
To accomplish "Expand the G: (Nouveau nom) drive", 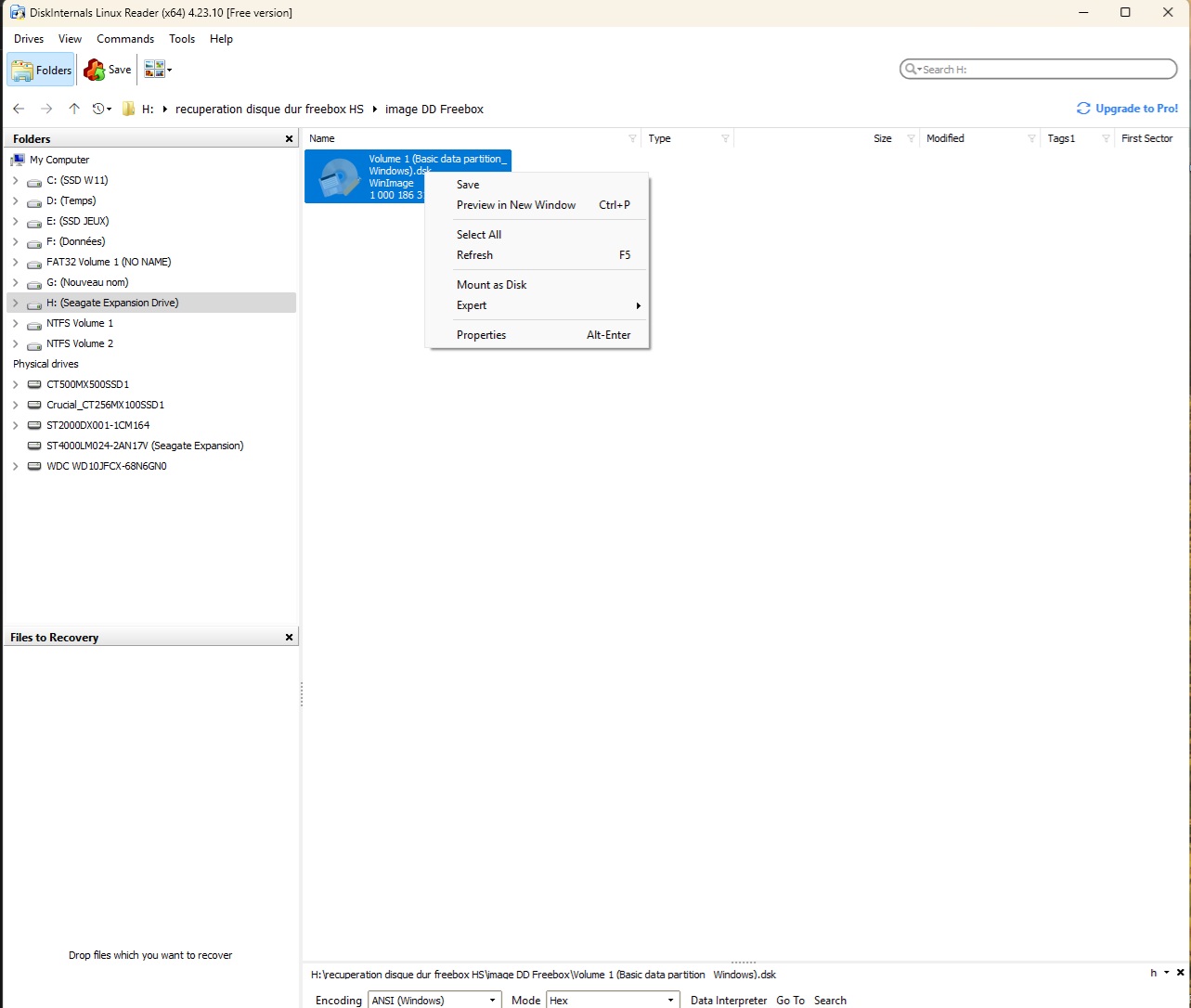I will (16, 282).
